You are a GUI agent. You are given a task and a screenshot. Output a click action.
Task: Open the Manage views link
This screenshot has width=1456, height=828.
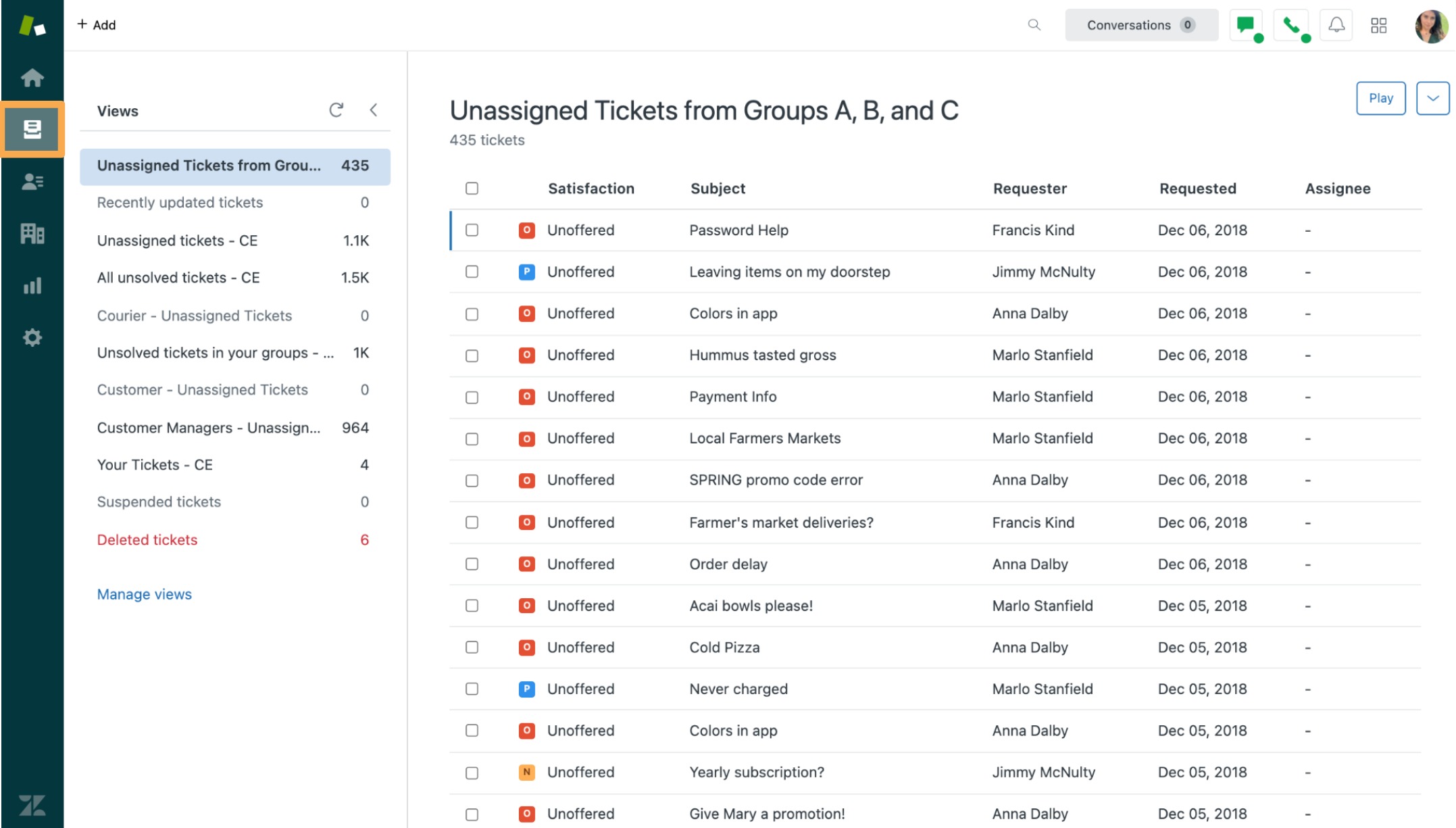[x=144, y=594]
